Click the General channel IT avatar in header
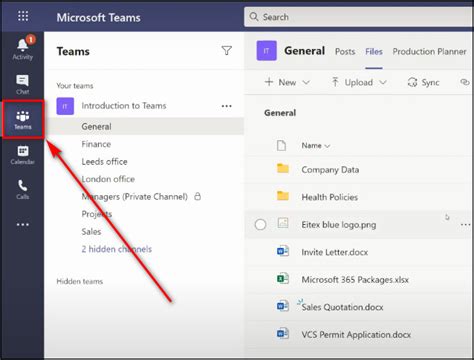The image size is (474, 360). [x=266, y=51]
